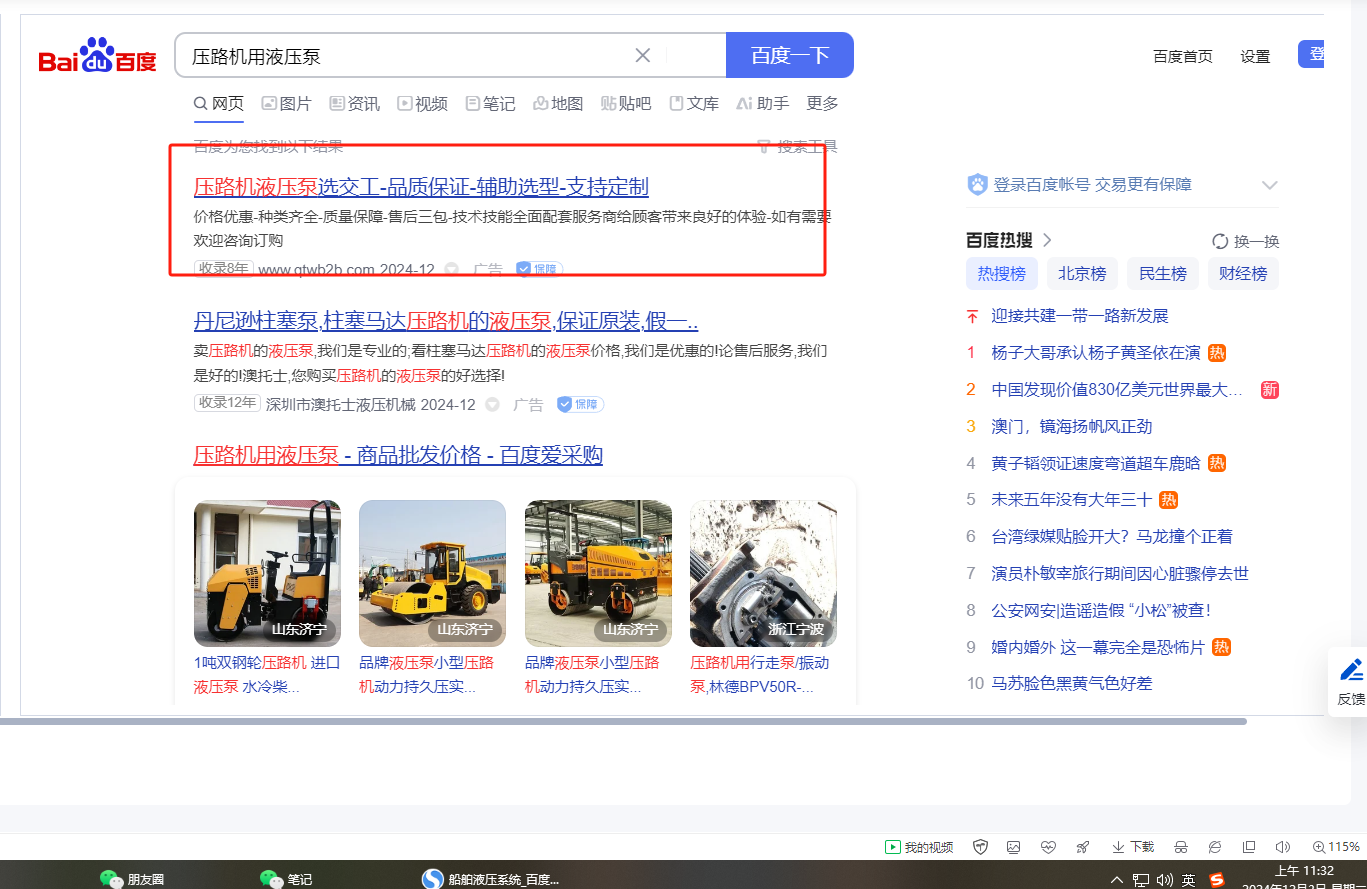1367x889 pixels.
Task: Open result 压路机液压泵选交工-品质保证
Action: click(x=421, y=187)
